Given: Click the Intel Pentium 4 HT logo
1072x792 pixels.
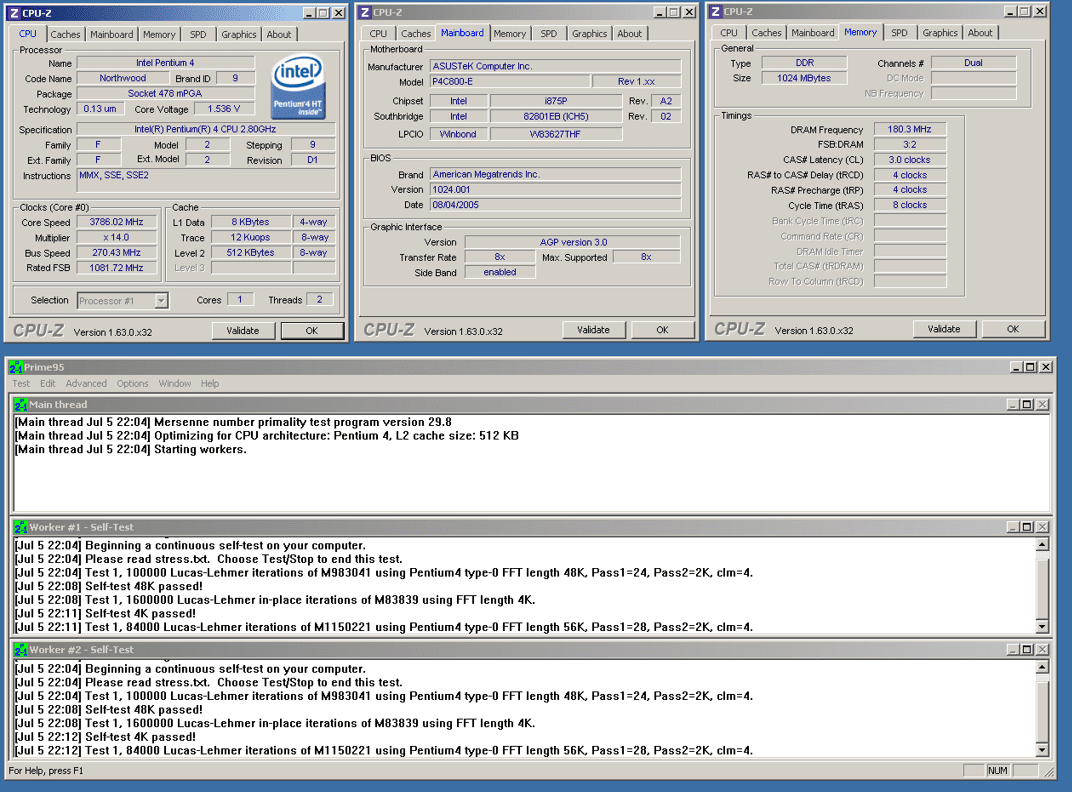Looking at the screenshot, I should [298, 88].
